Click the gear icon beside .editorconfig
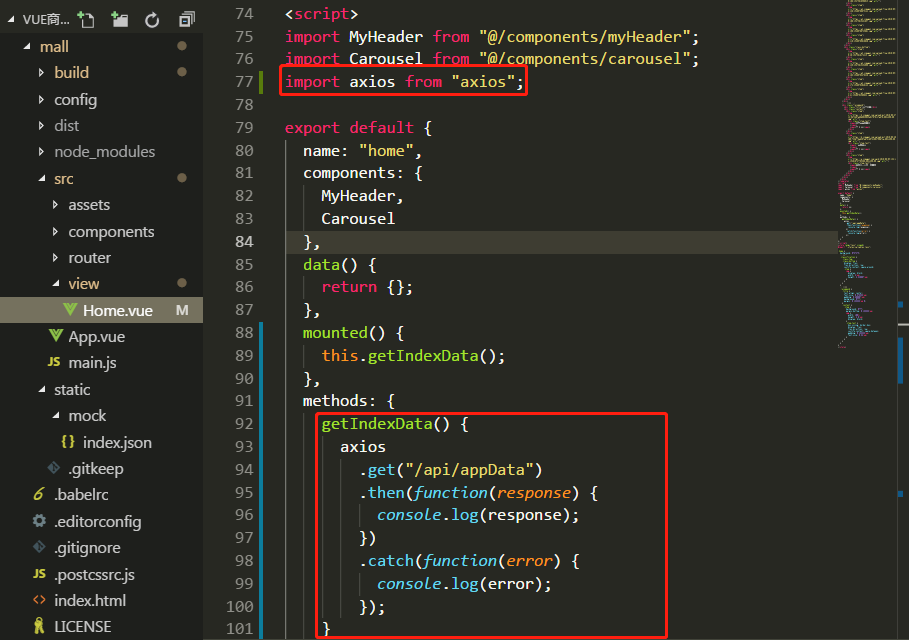Screen dimensions: 909x640 tap(39, 521)
